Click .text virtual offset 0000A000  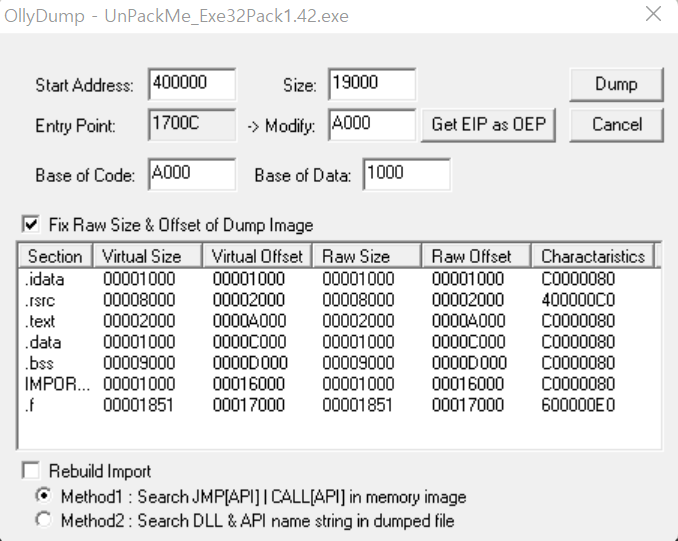(x=249, y=321)
